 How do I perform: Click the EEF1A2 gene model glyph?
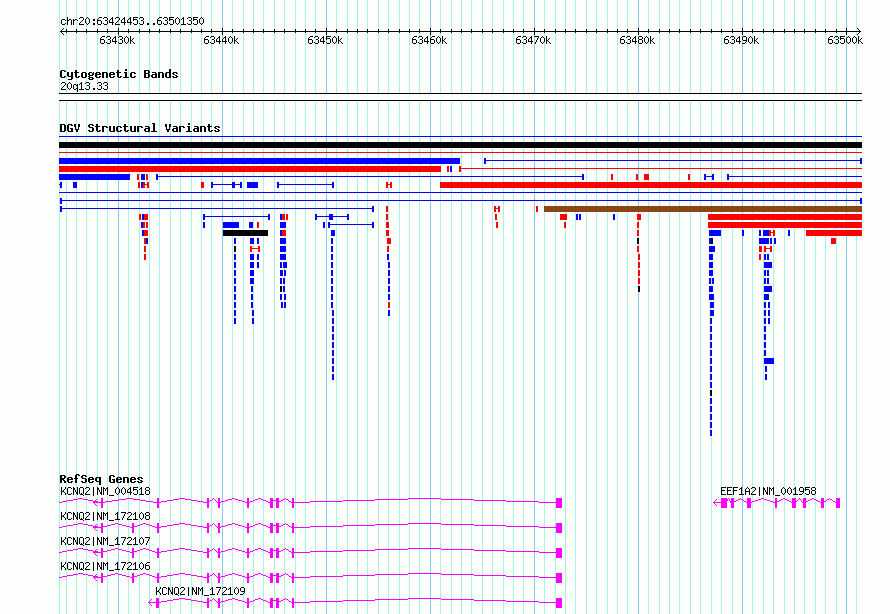776,503
